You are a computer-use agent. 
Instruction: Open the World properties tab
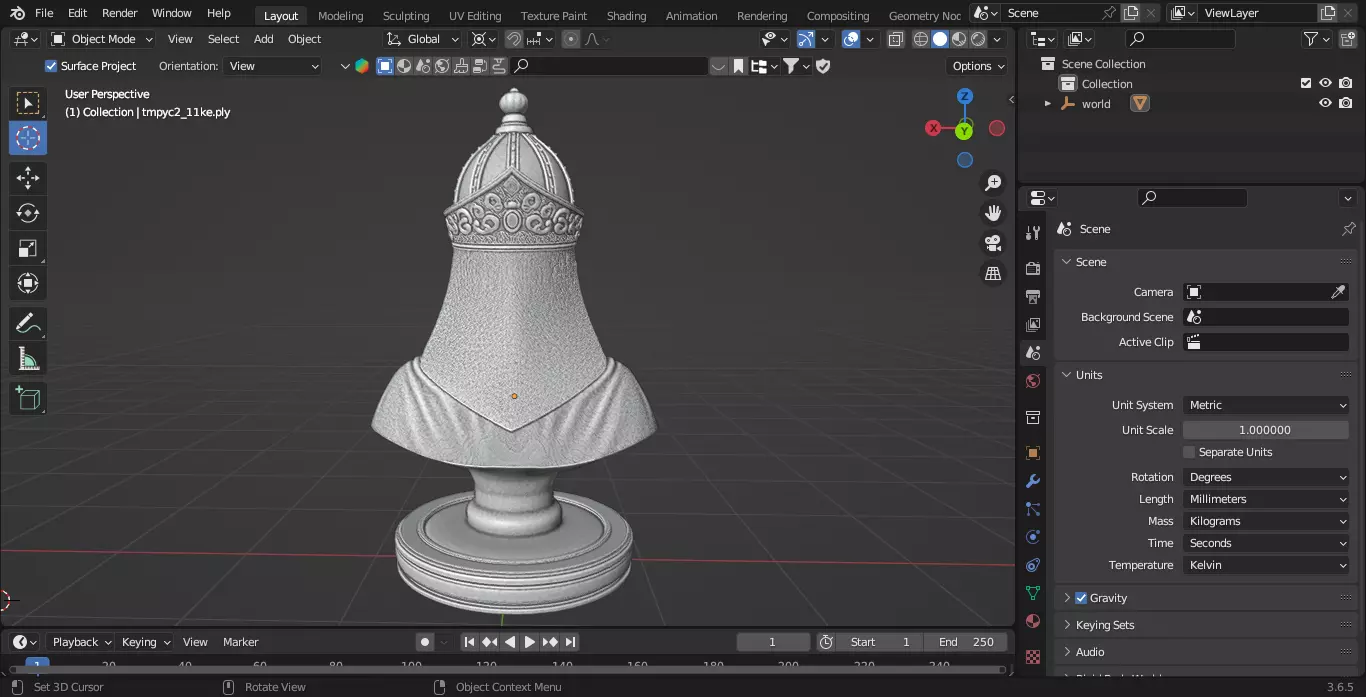point(1033,381)
